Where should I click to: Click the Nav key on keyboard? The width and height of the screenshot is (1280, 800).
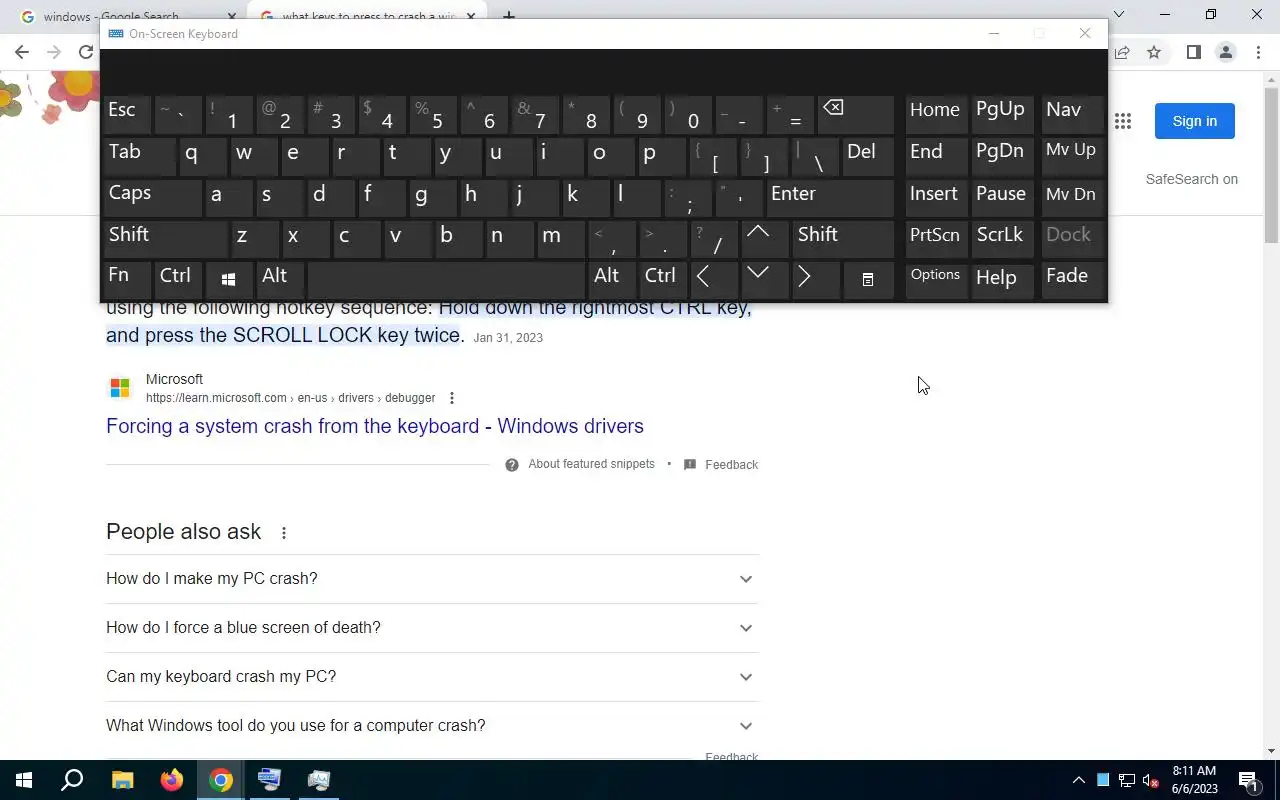[x=1071, y=115]
